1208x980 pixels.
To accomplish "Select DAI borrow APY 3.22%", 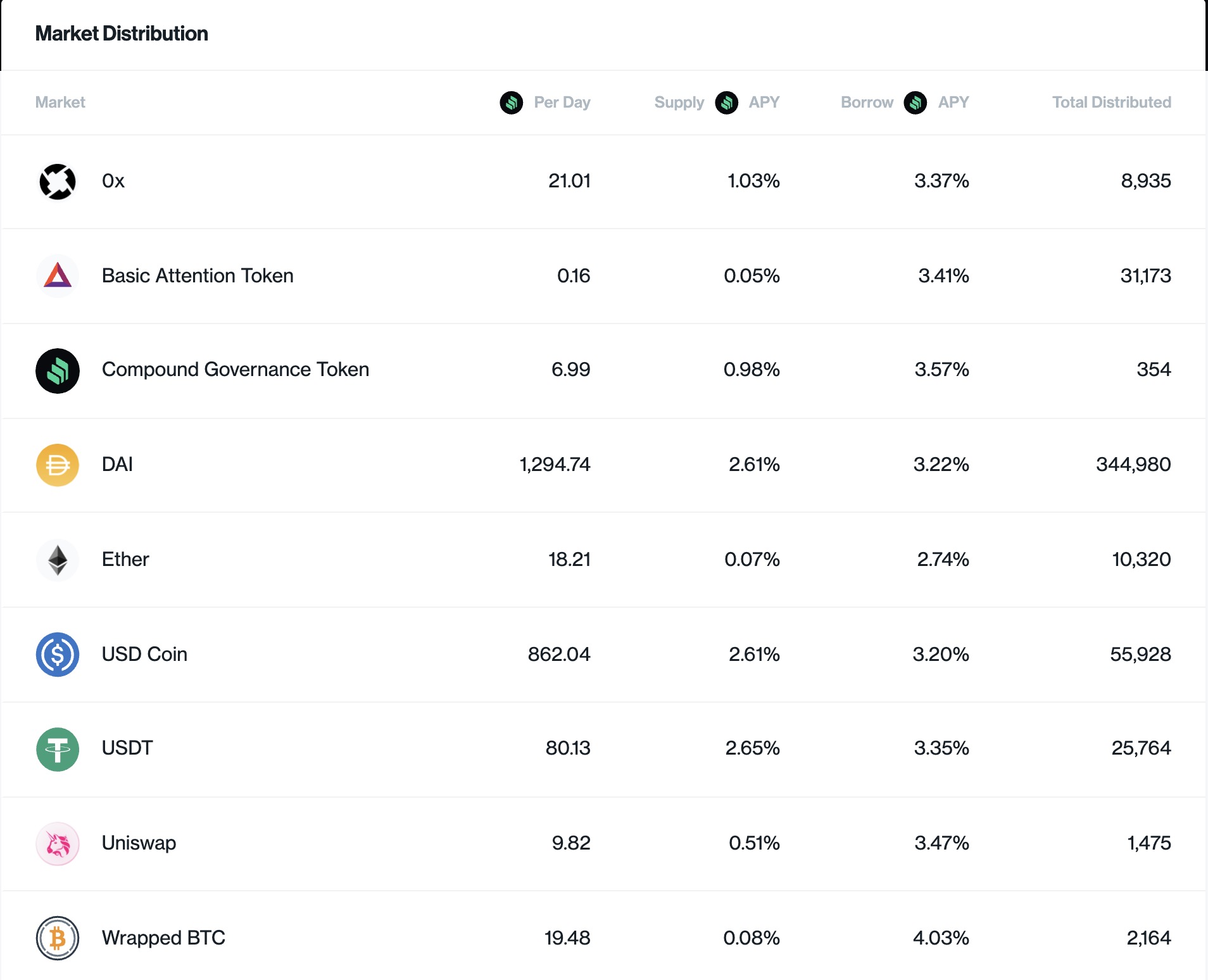I will [x=941, y=465].
